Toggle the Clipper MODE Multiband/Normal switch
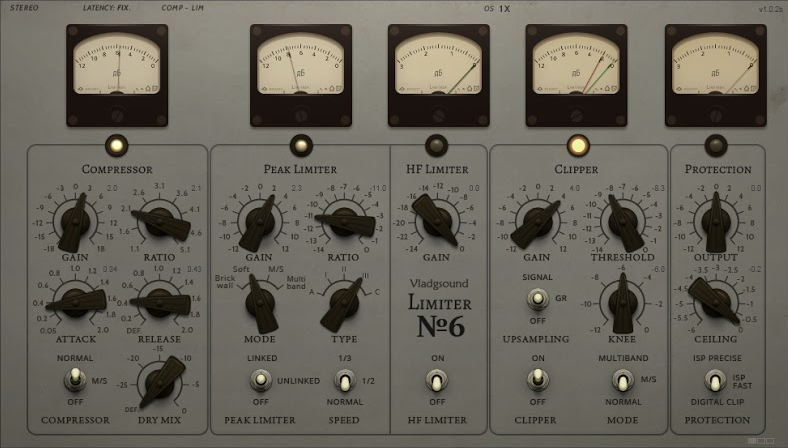Screen dimensions: 788x448 [623, 381]
